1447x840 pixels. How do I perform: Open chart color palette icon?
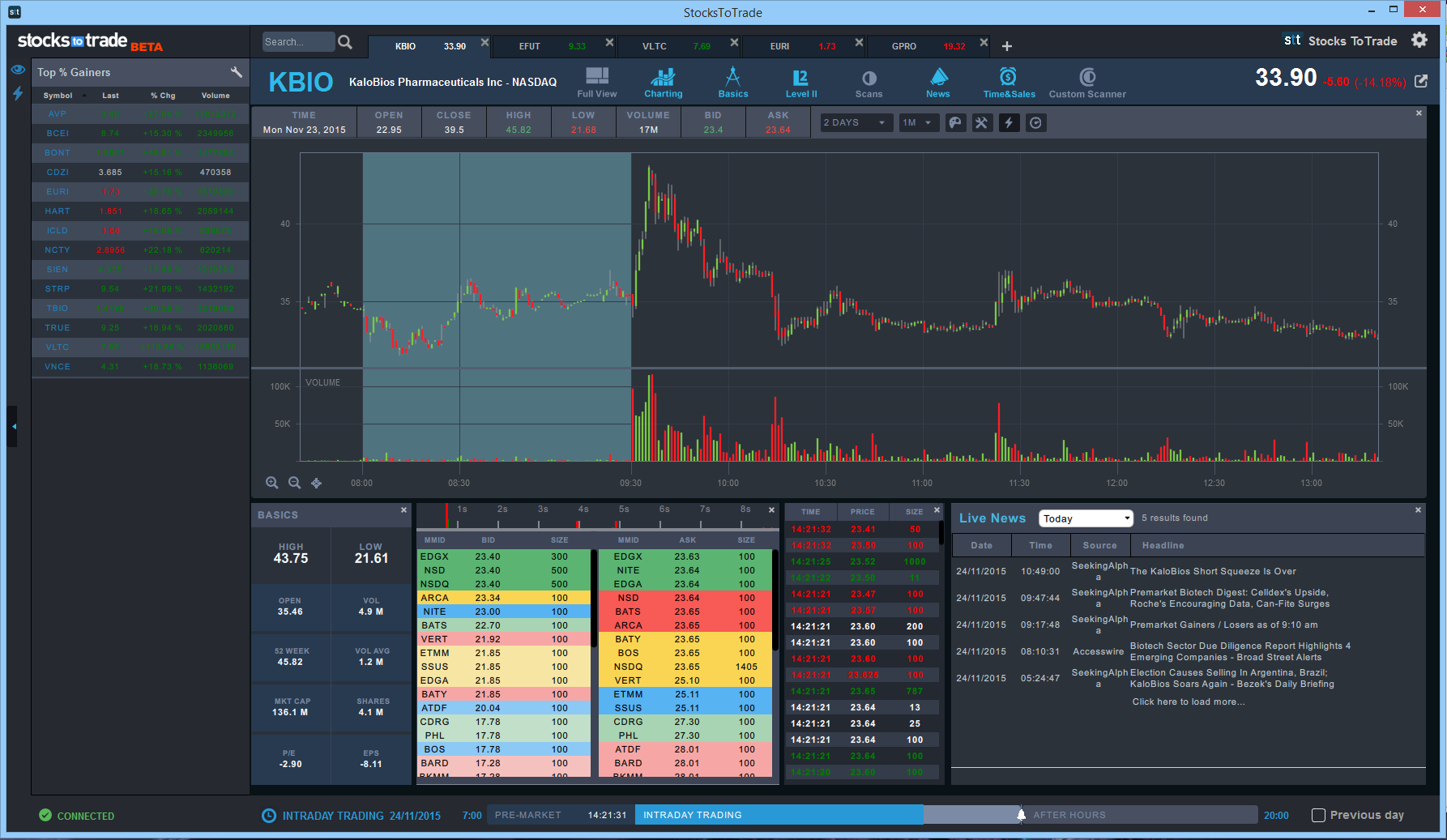point(956,122)
